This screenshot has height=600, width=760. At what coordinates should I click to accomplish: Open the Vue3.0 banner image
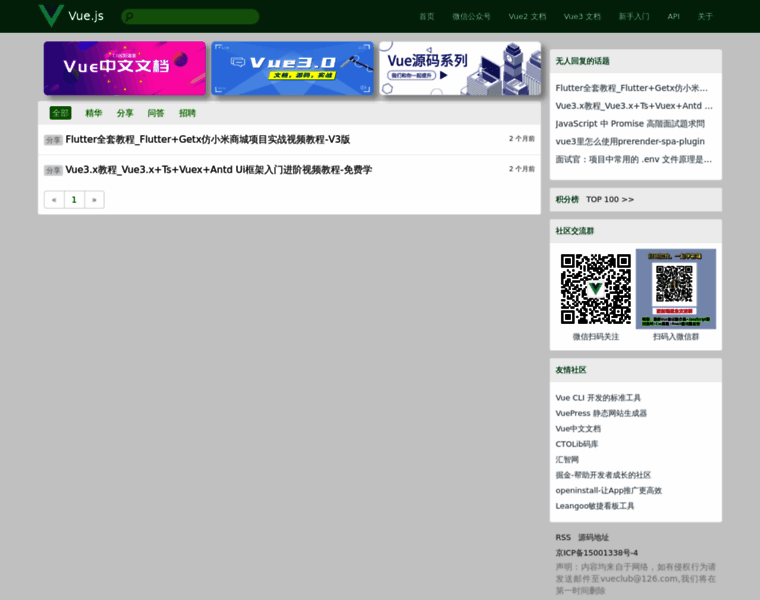pos(292,68)
